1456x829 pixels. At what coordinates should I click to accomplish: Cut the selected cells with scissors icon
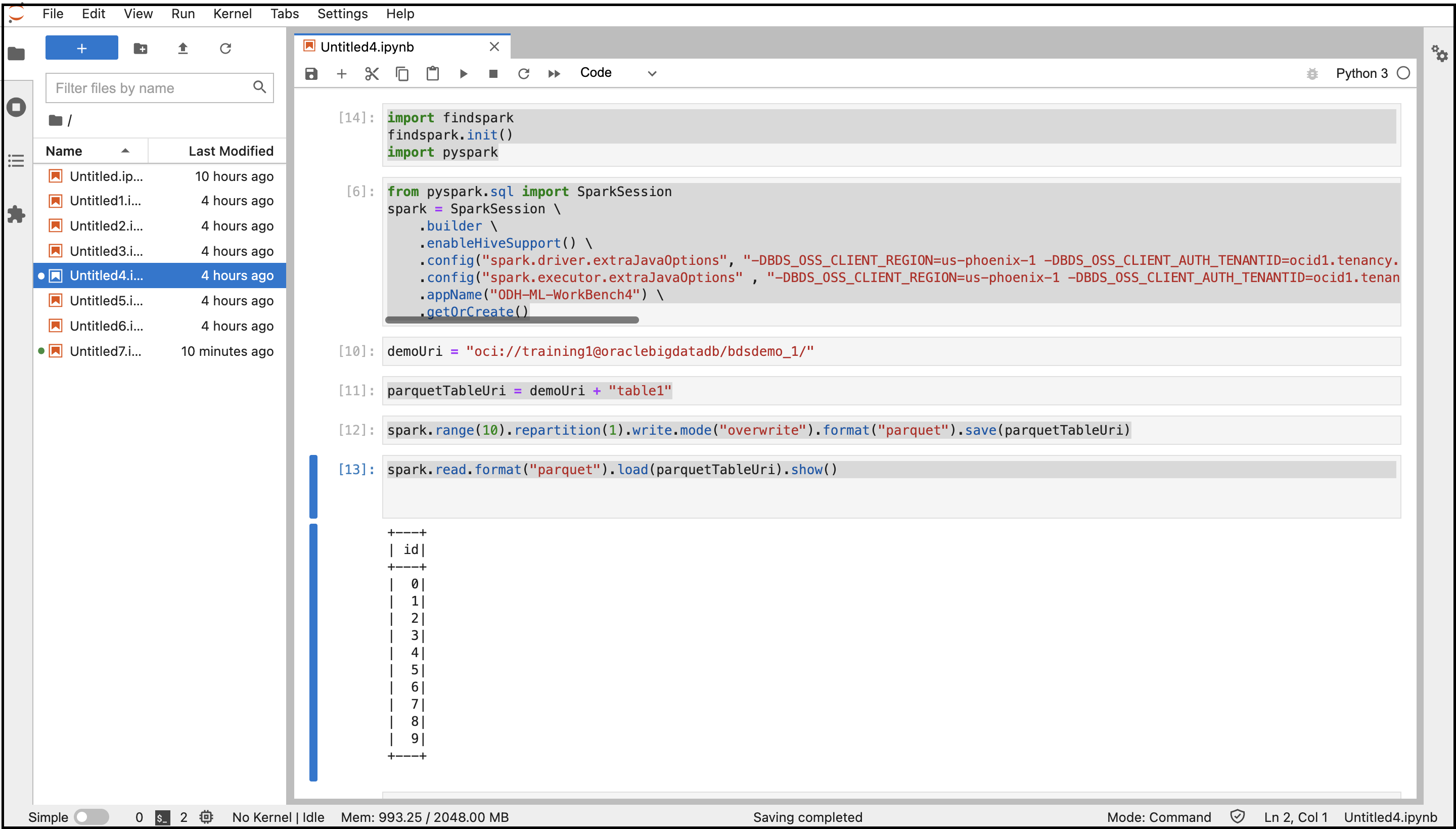(x=371, y=73)
